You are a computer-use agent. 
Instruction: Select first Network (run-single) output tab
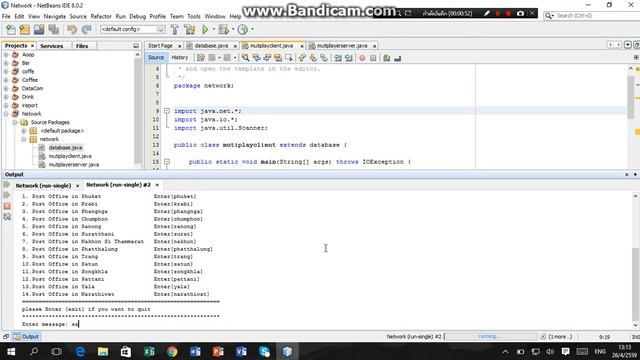(x=43, y=186)
